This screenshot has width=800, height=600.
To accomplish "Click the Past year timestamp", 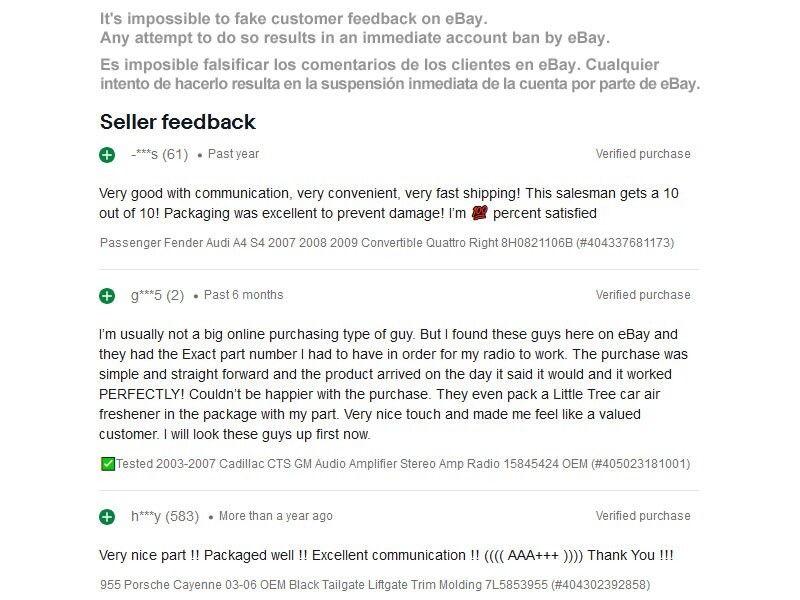I will click(233, 154).
